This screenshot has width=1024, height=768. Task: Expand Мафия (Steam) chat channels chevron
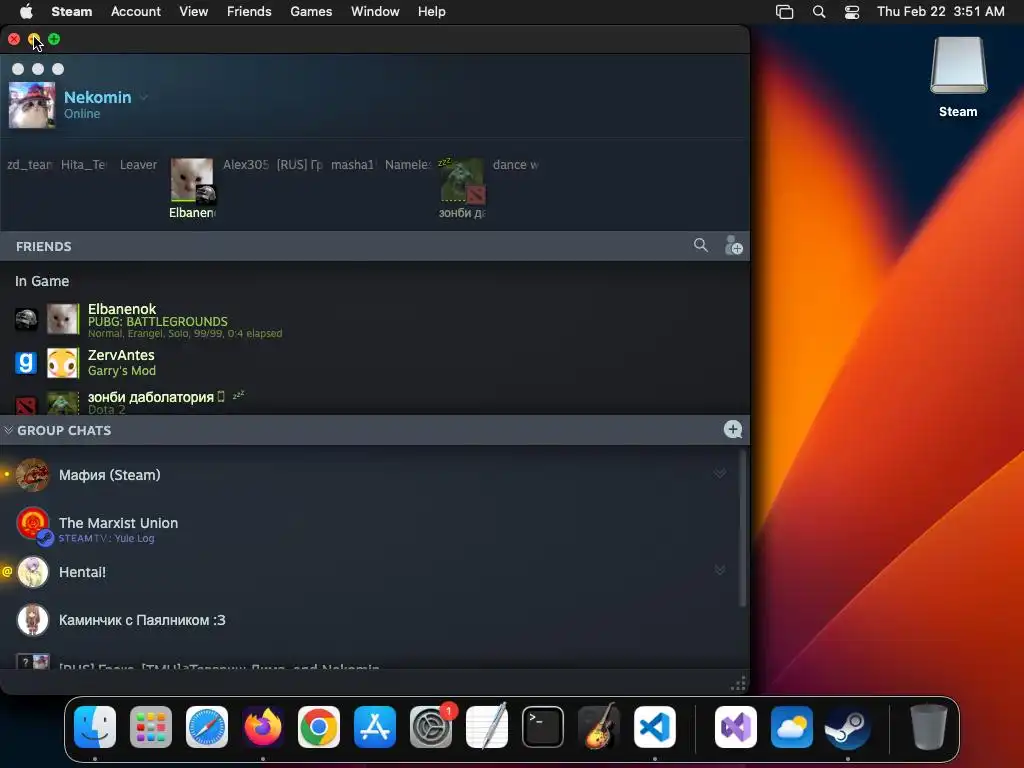720,473
